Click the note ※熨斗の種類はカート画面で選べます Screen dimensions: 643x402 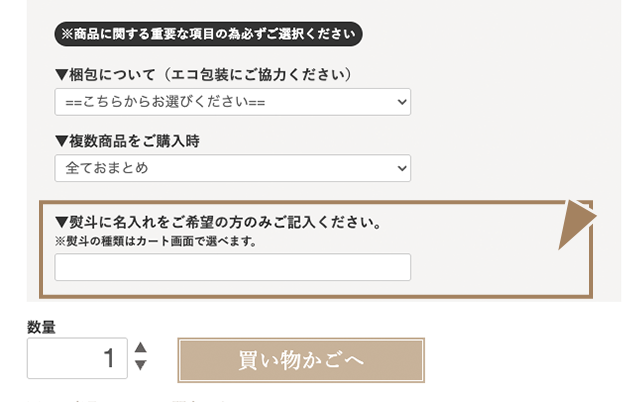coord(155,241)
